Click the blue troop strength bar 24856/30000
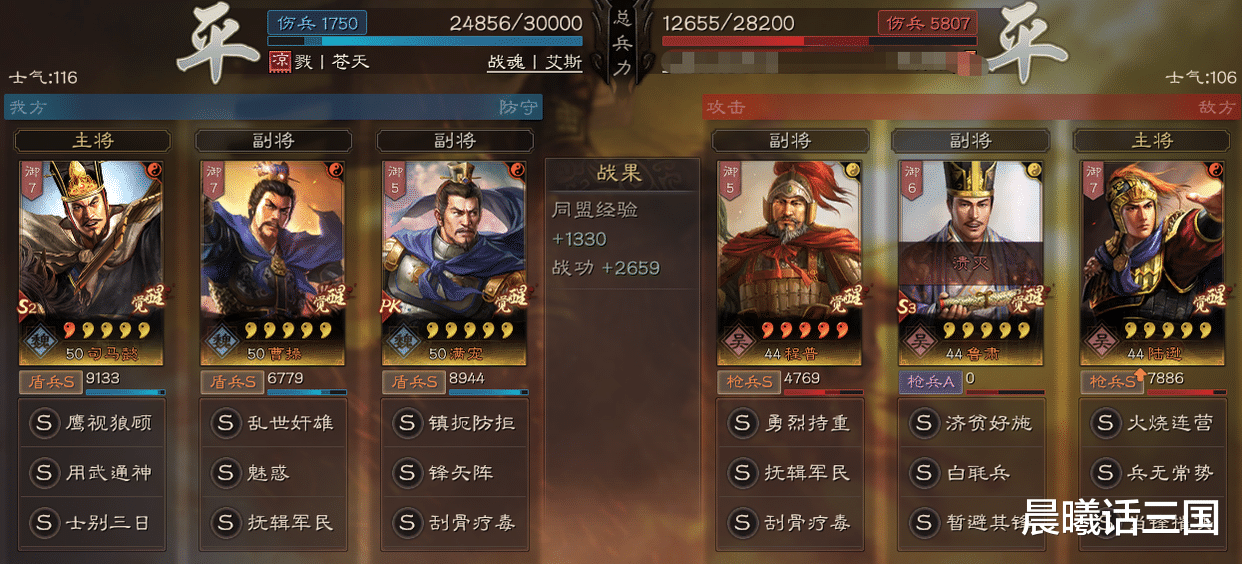 (425, 42)
